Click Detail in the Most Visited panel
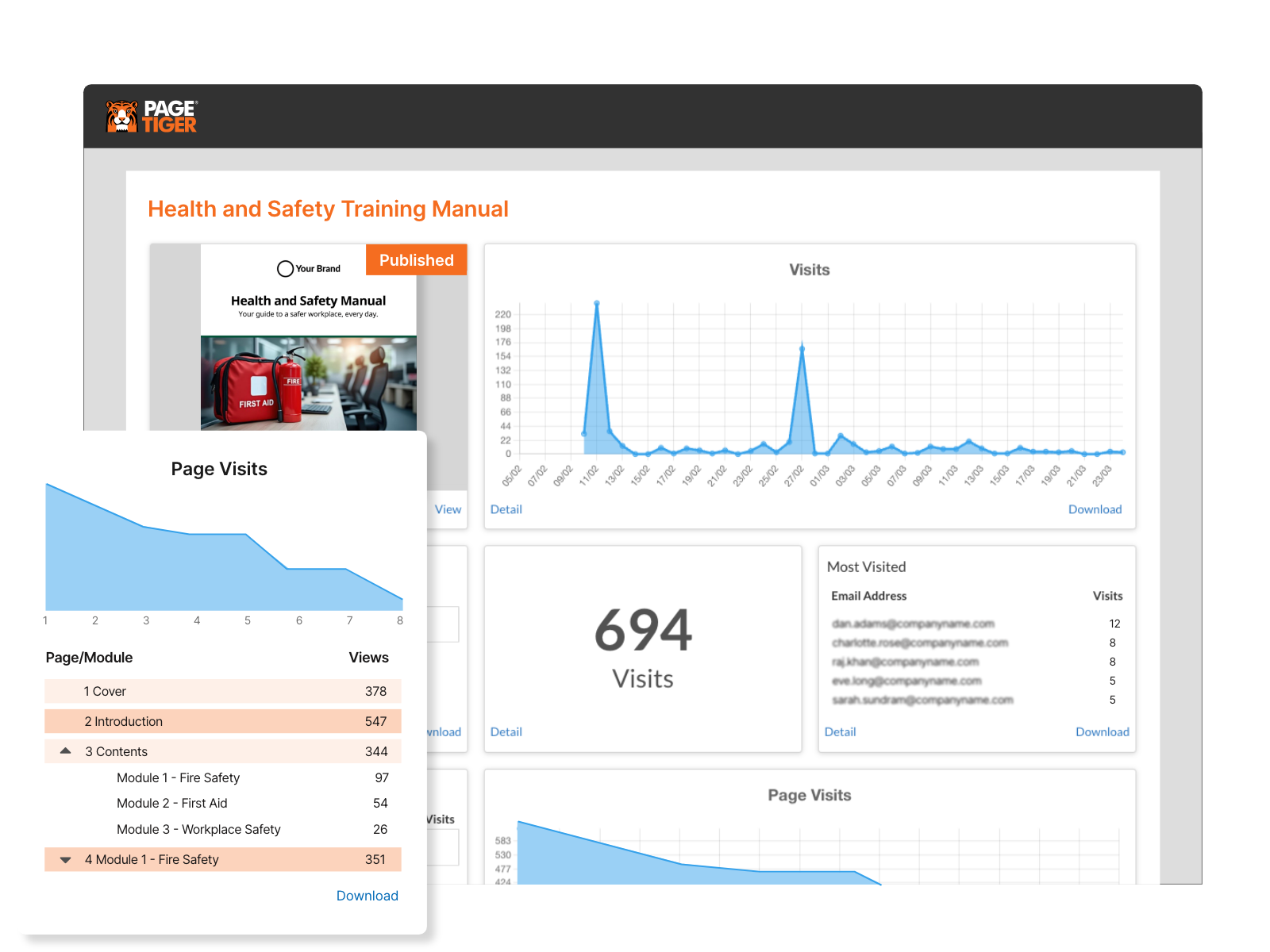 (x=840, y=731)
